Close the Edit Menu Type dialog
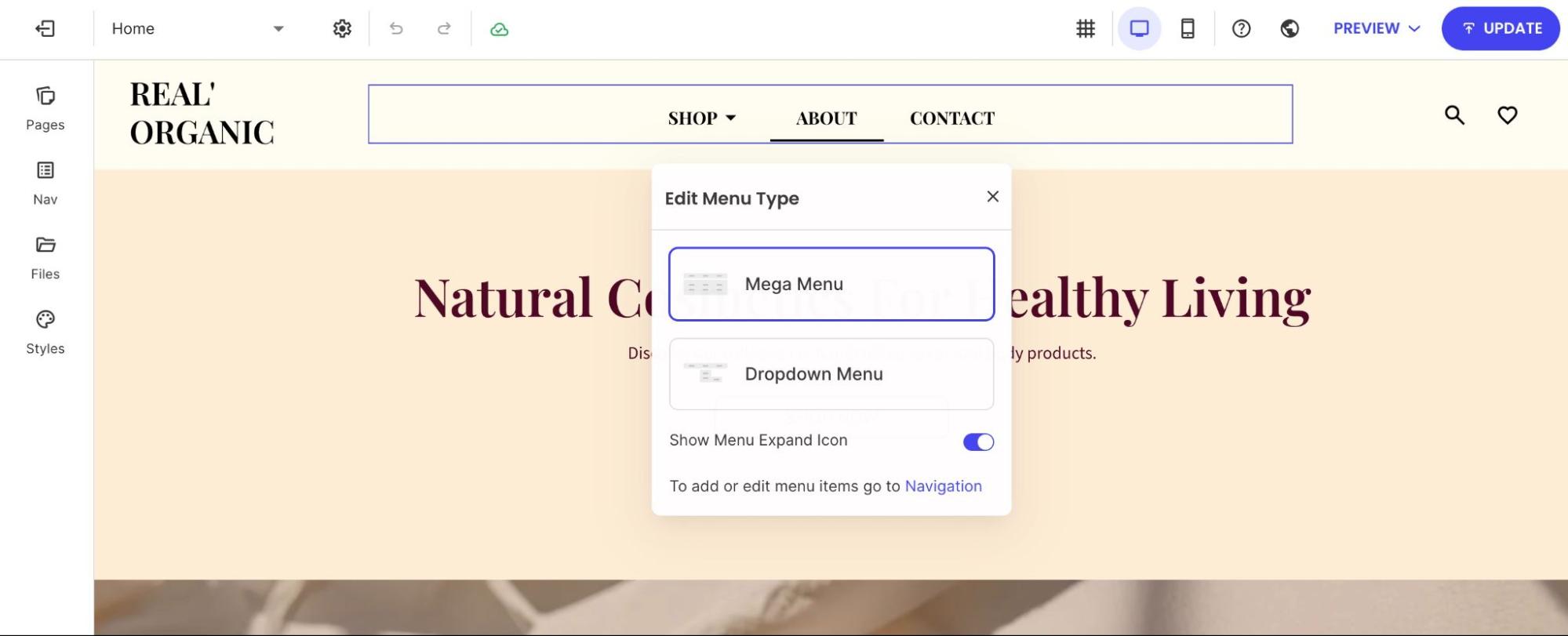1568x636 pixels. coord(993,196)
